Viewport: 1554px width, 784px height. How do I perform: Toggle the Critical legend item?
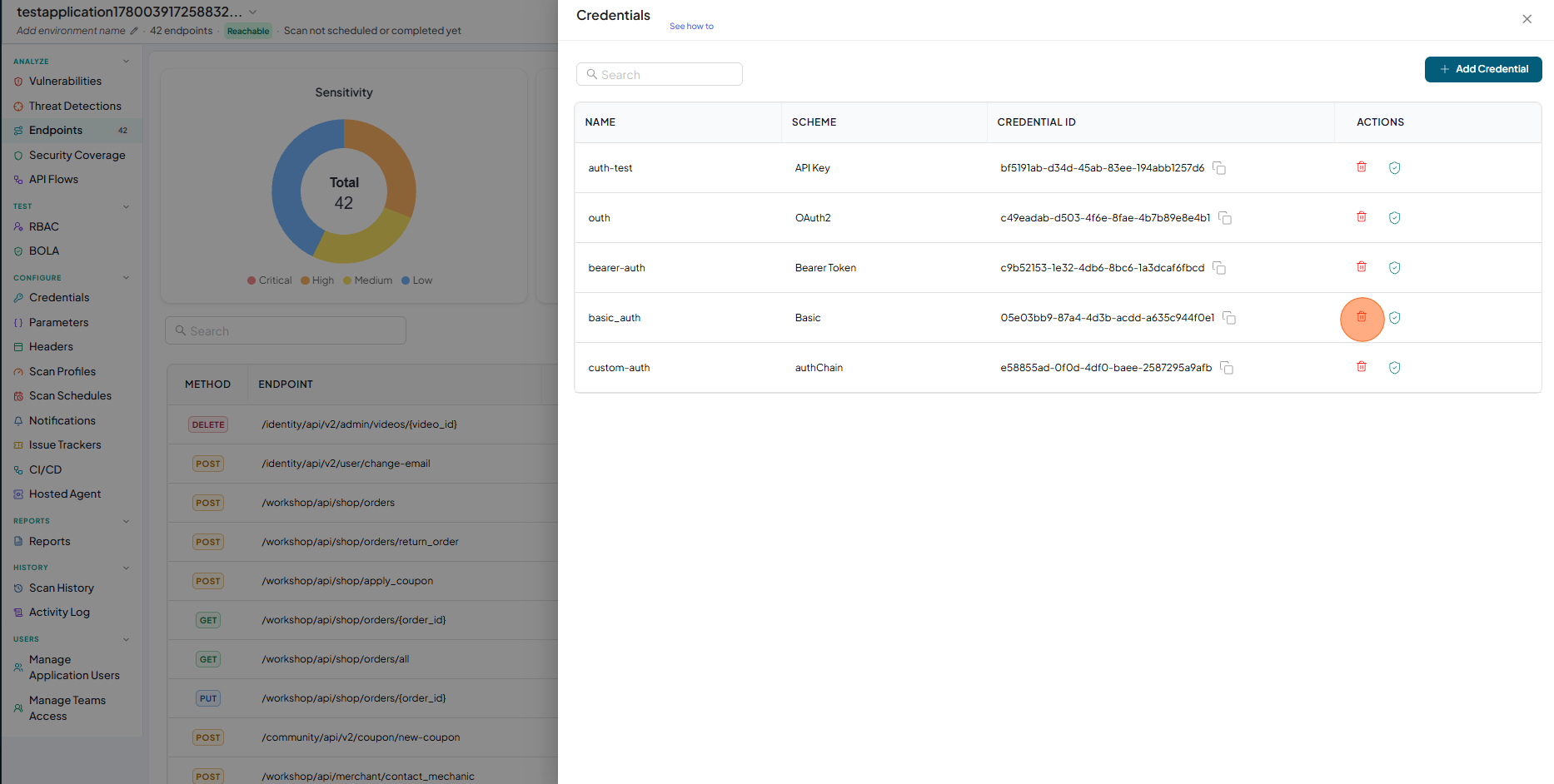click(x=270, y=280)
